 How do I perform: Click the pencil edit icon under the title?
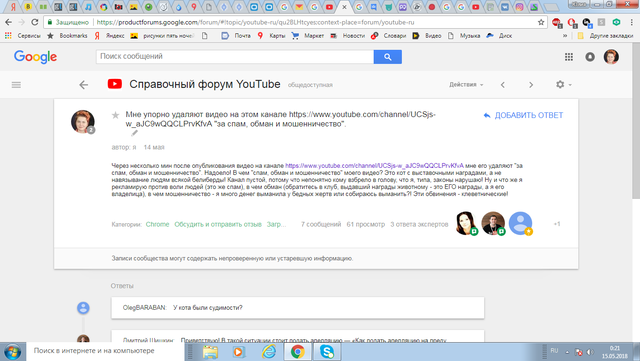134,133
